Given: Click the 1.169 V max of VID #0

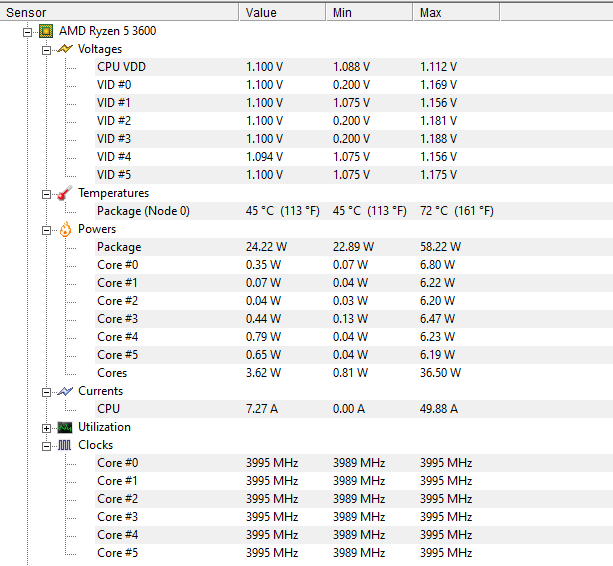Looking at the screenshot, I should coord(438,85).
